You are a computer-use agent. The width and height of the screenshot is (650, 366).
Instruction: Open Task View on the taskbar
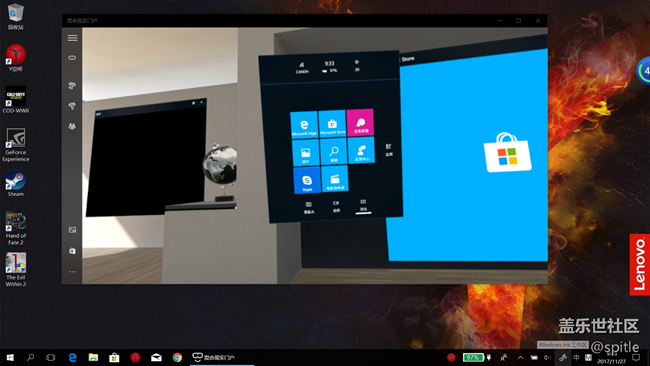click(x=51, y=357)
